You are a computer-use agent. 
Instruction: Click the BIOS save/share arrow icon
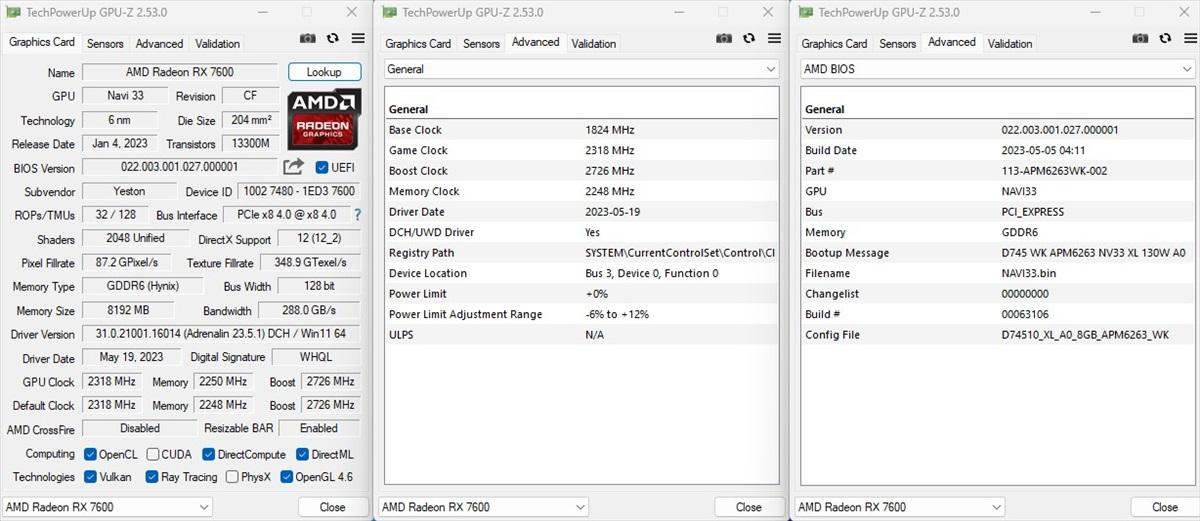point(293,167)
